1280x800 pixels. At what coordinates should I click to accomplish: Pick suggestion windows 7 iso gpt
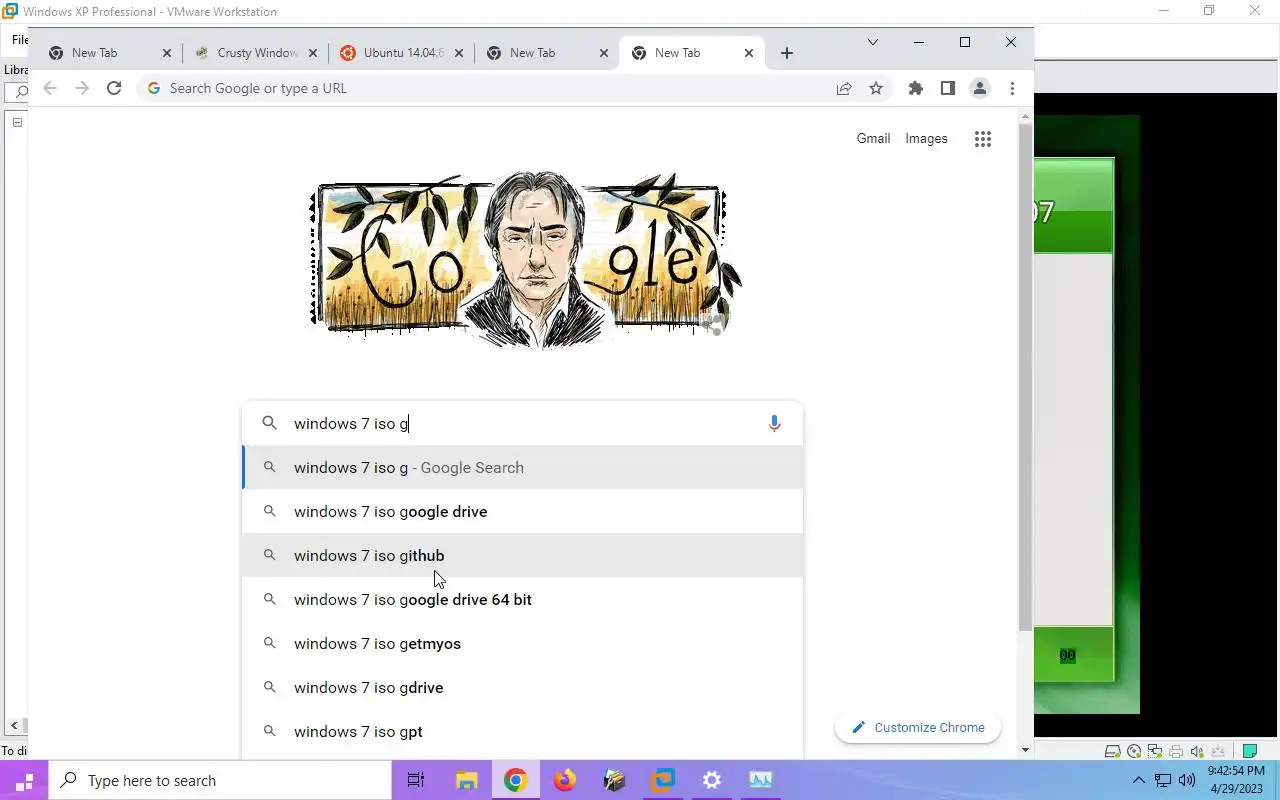click(x=522, y=732)
